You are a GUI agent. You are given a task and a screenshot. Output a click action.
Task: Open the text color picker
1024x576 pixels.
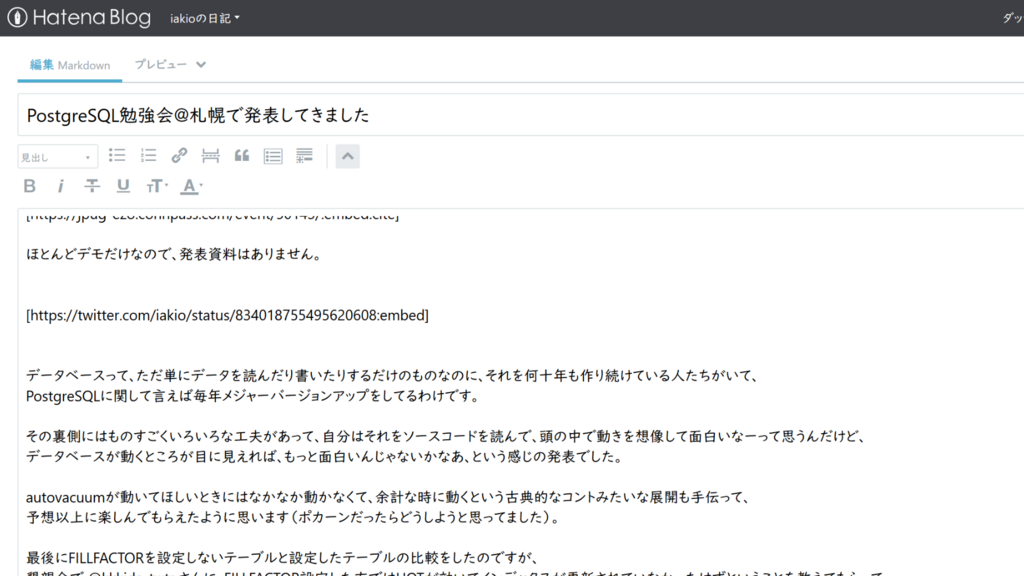[x=187, y=185]
